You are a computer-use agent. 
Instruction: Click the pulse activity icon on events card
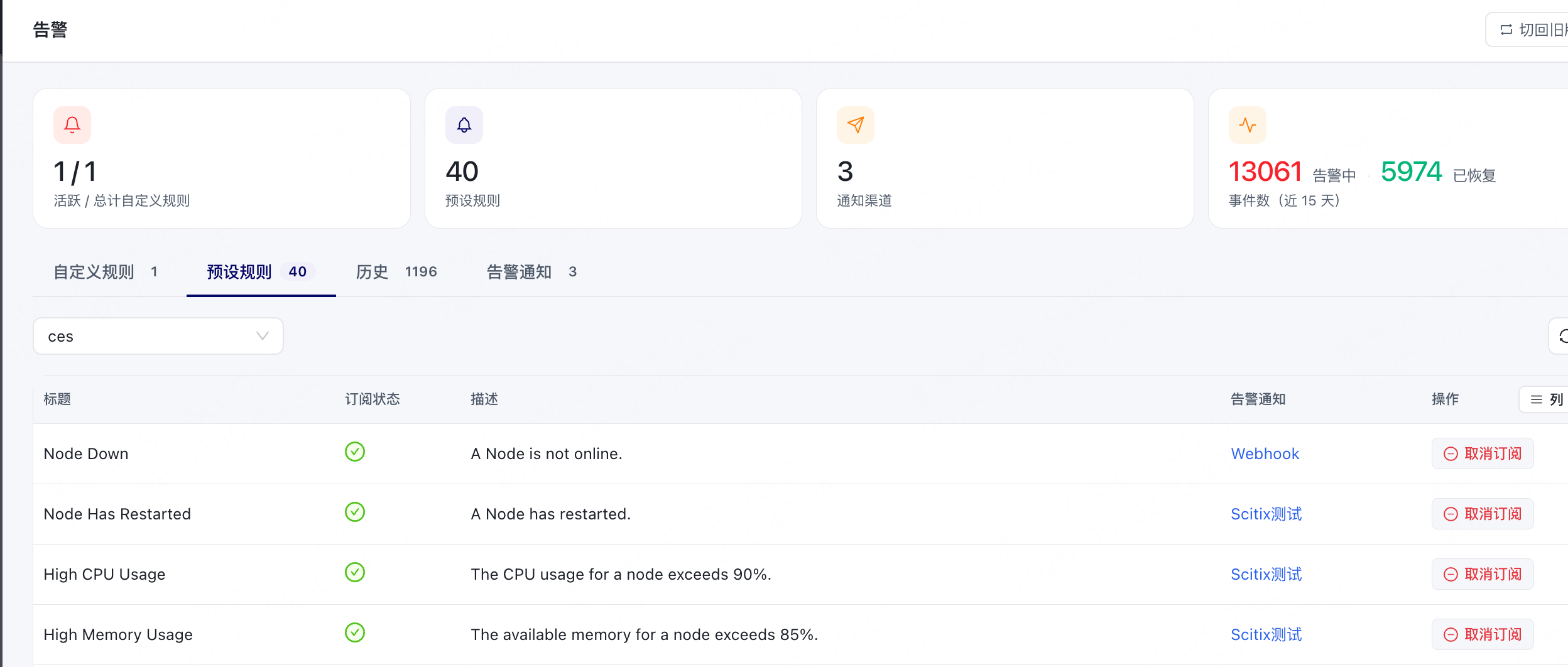click(x=1248, y=125)
